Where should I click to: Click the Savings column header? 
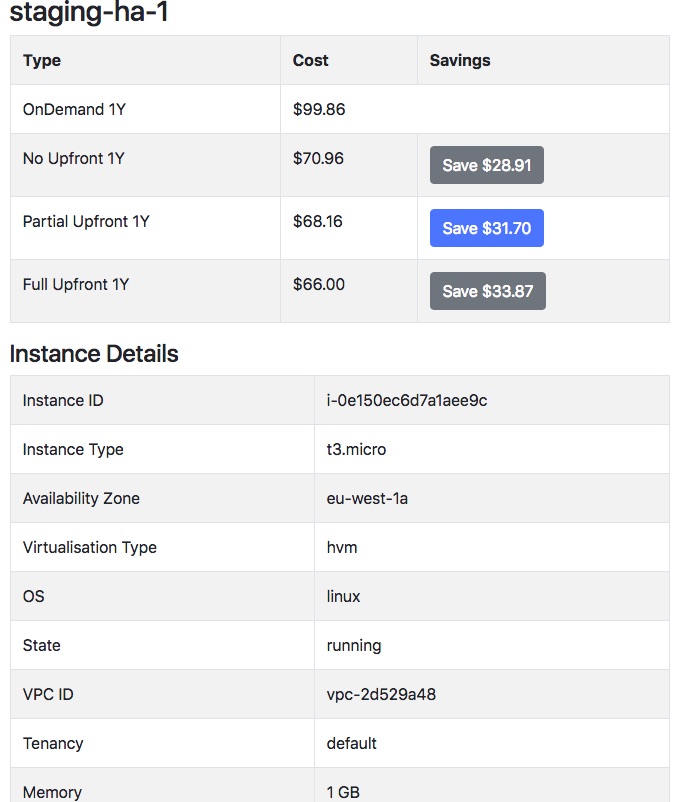click(x=460, y=60)
